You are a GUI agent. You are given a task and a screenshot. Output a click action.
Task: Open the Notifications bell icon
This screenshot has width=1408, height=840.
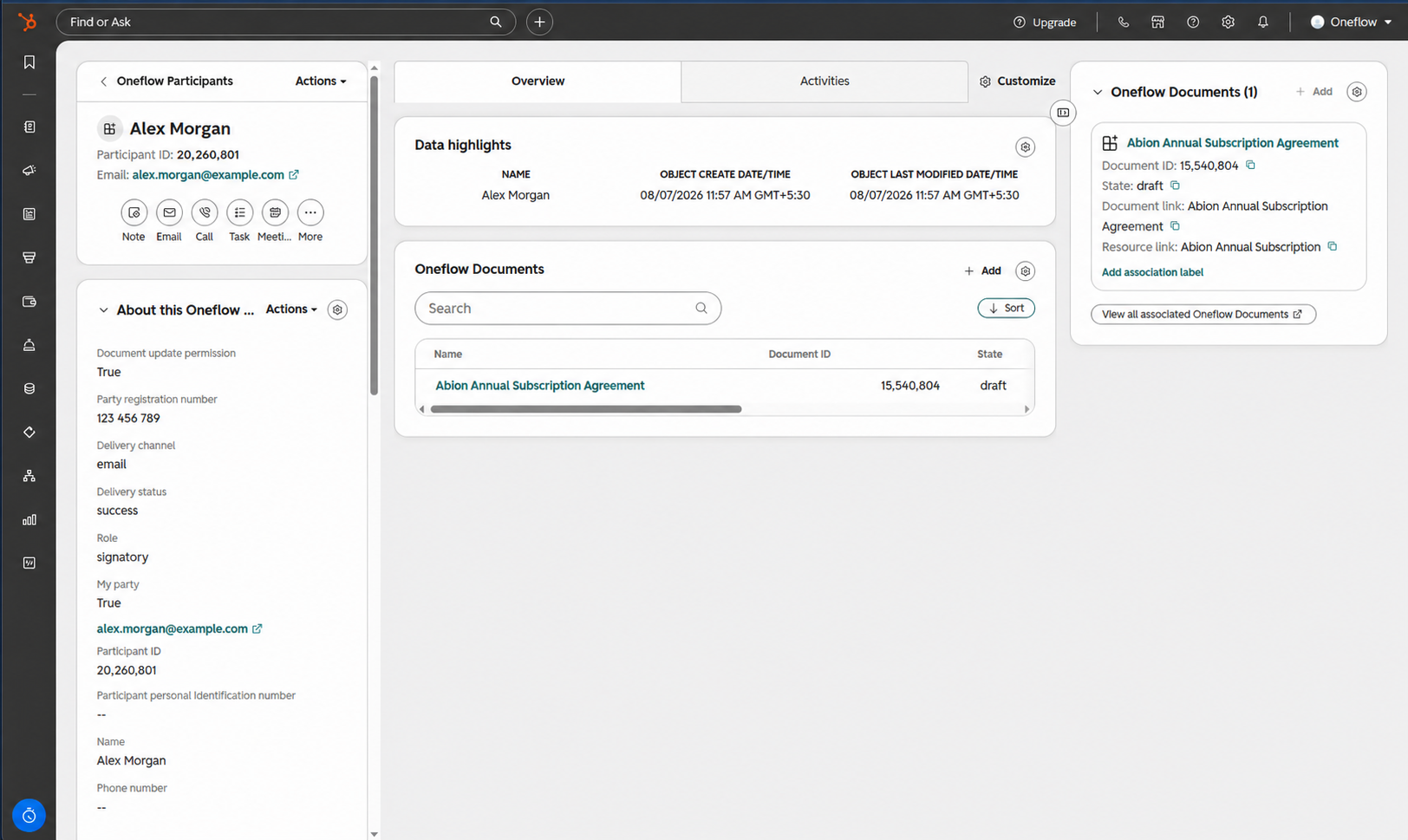point(1263,22)
